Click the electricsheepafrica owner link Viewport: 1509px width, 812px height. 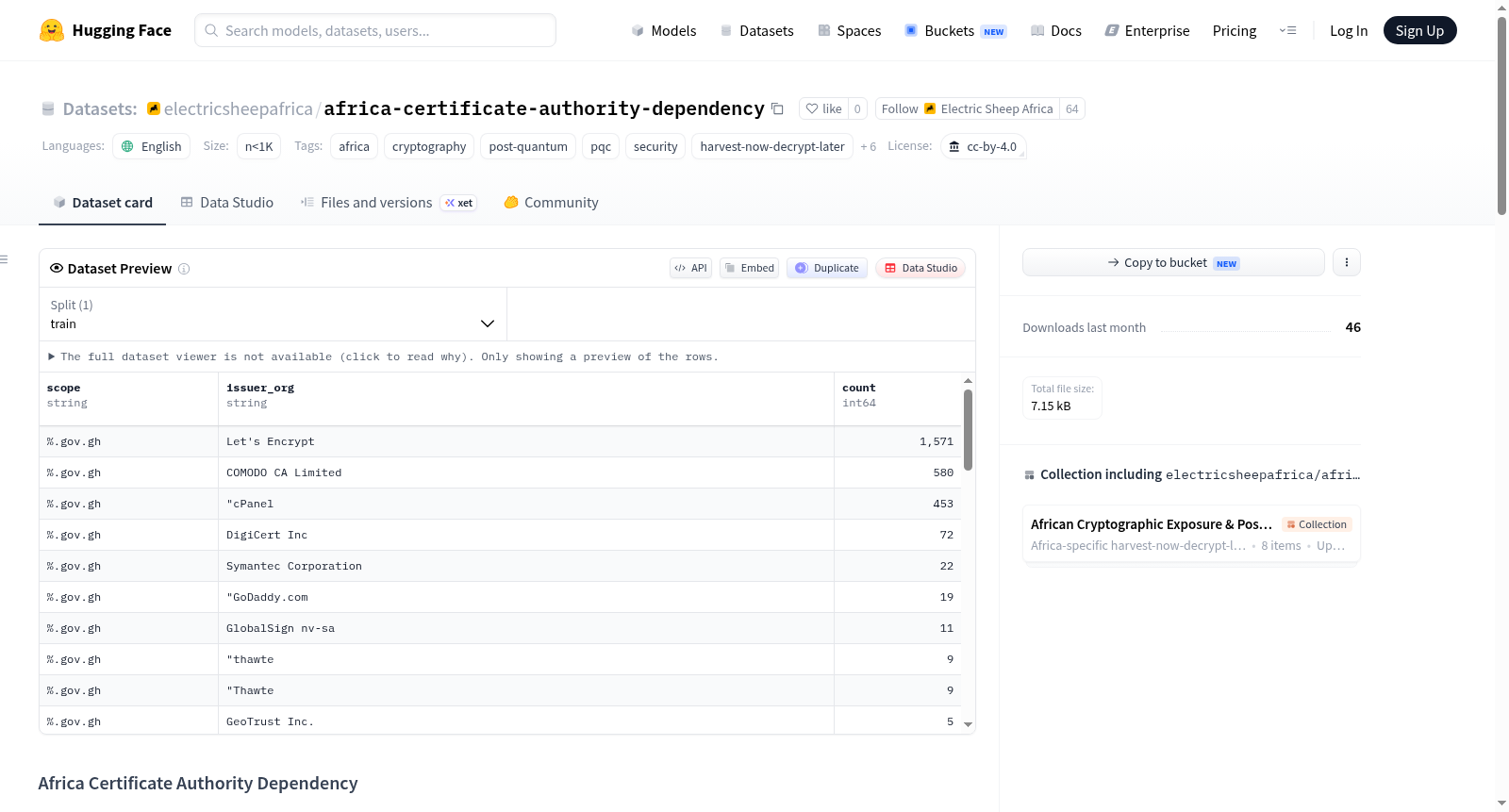[238, 108]
